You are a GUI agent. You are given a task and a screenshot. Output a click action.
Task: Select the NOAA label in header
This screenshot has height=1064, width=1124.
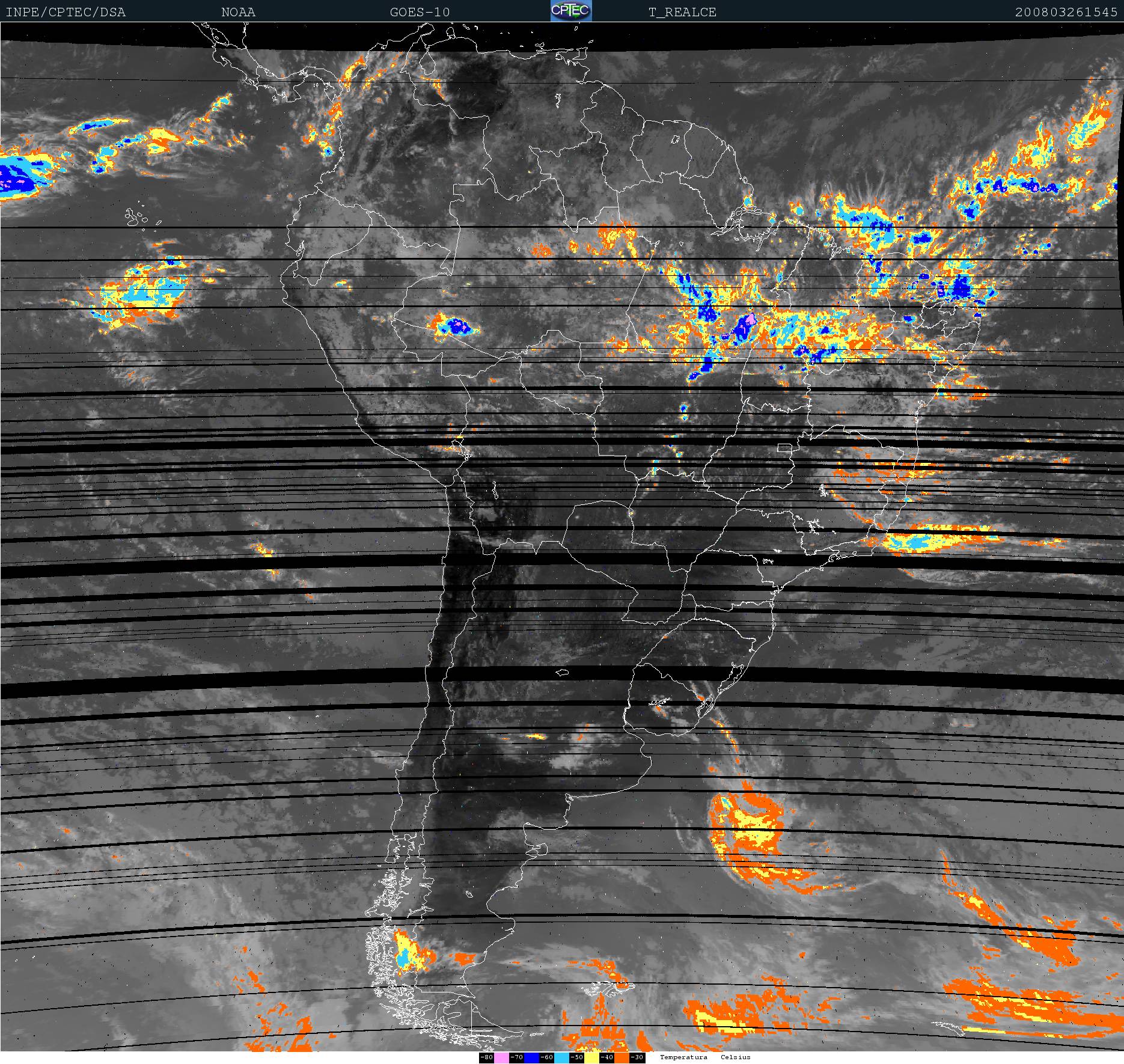(x=238, y=12)
